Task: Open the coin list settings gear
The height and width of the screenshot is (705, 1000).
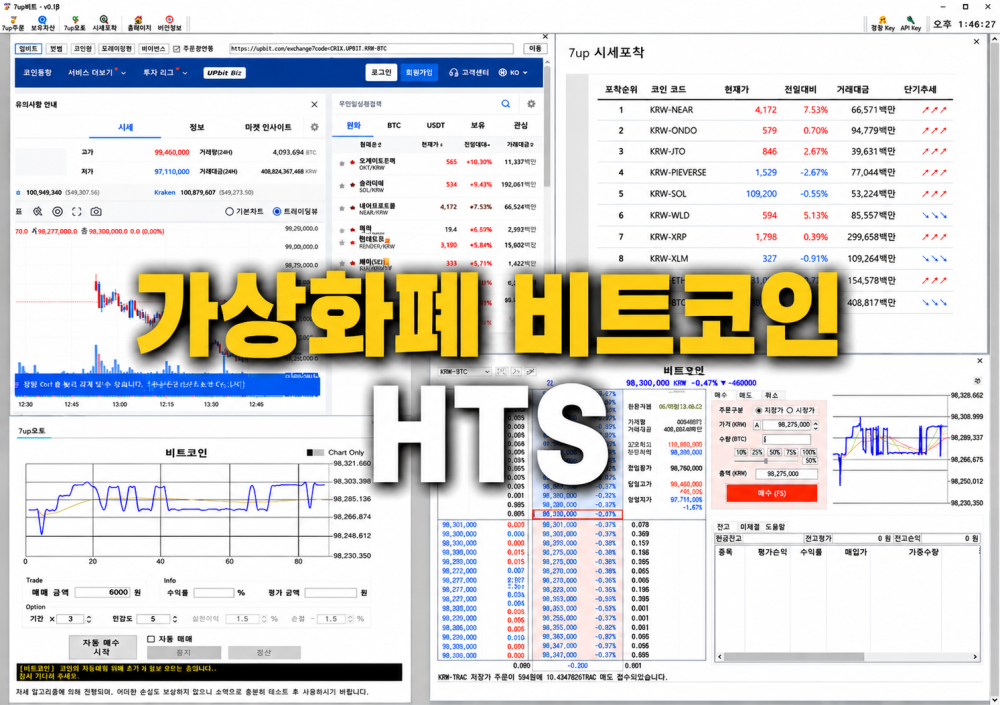Action: [x=531, y=104]
